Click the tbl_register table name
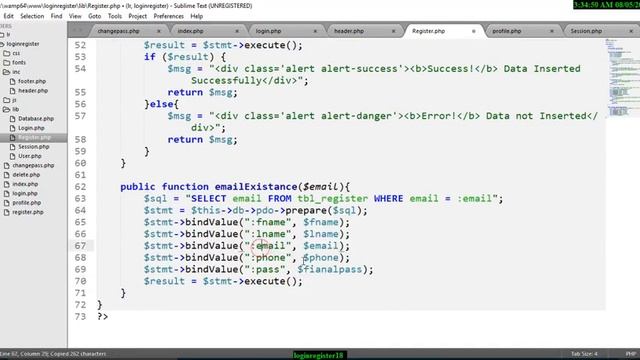This screenshot has height=360, width=640. tap(333, 199)
